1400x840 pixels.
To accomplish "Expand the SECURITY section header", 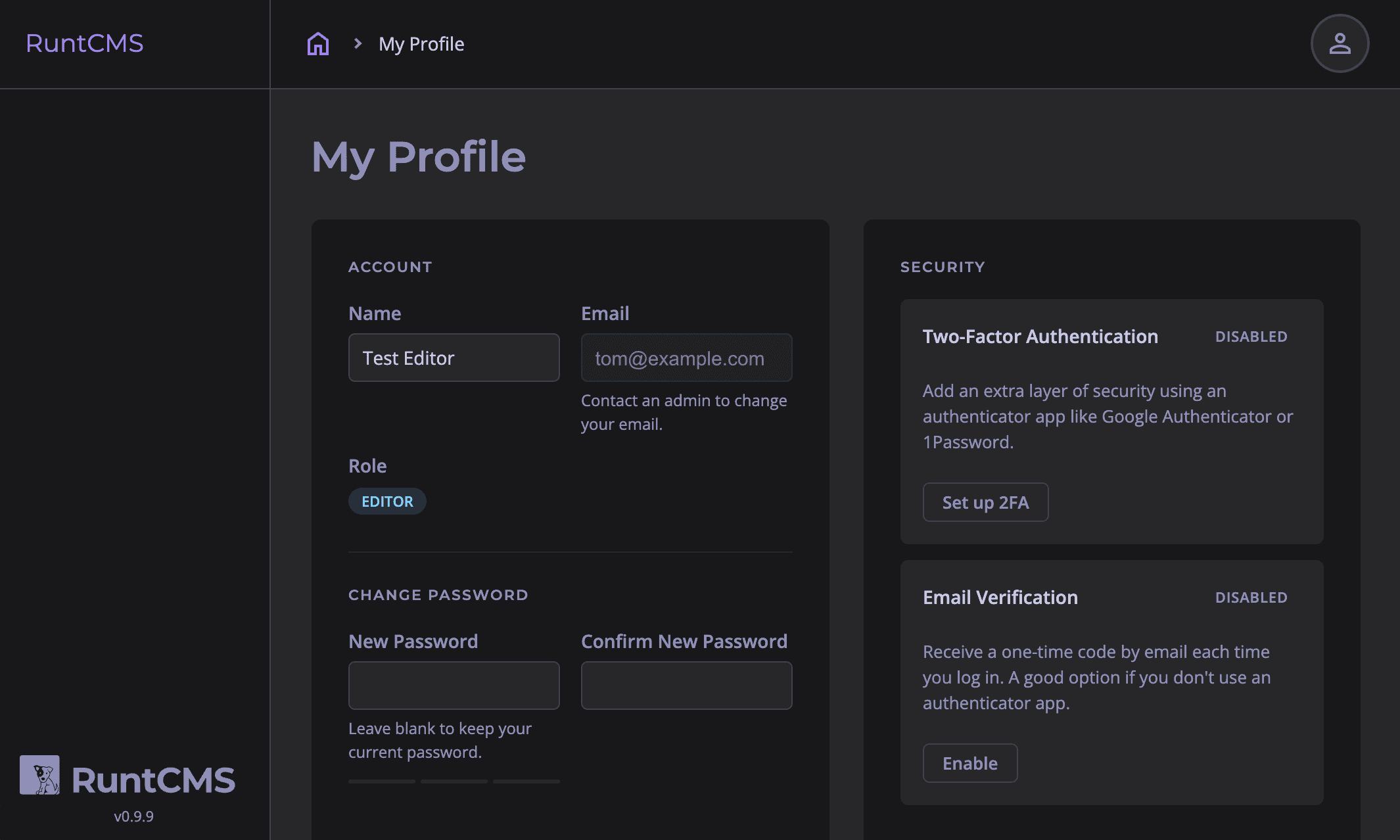I will point(943,266).
